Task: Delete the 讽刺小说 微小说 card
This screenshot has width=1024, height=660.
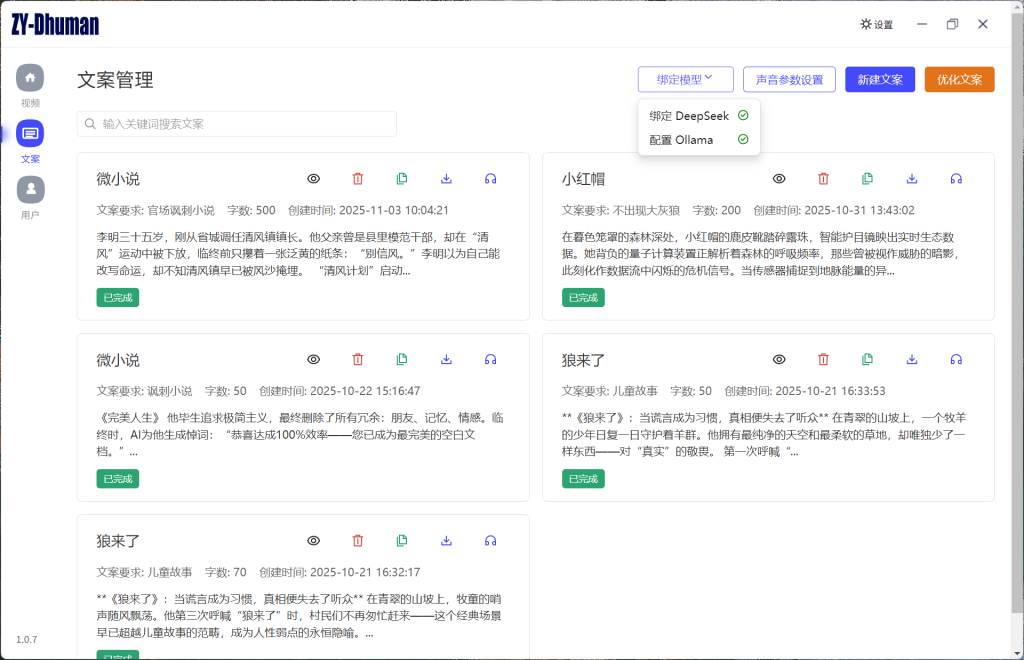Action: point(358,360)
